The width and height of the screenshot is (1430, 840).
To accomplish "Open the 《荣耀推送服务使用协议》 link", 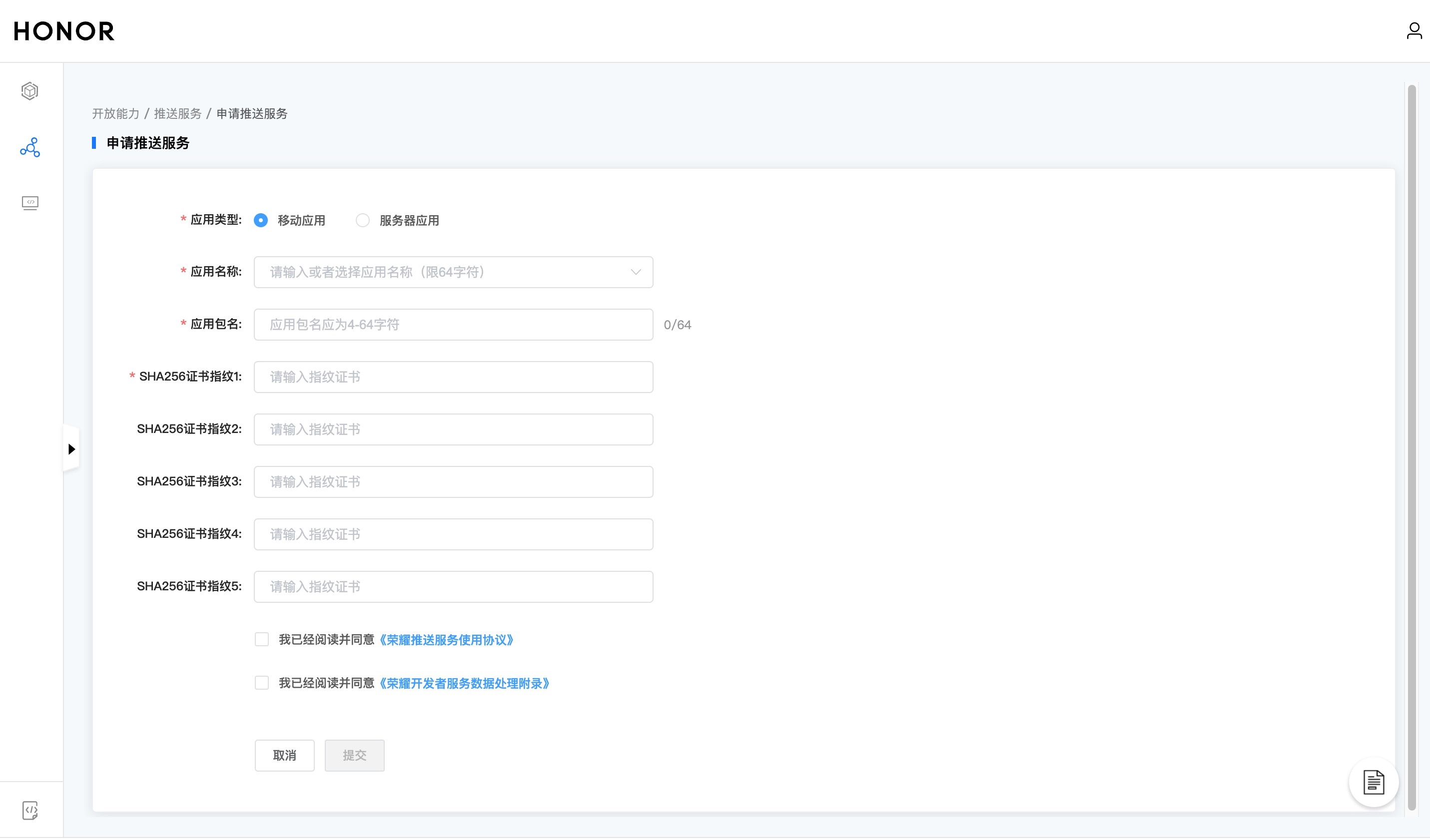I will point(447,640).
